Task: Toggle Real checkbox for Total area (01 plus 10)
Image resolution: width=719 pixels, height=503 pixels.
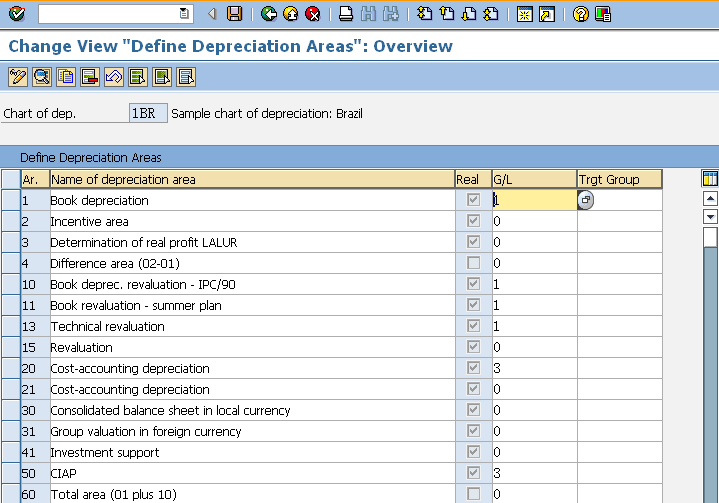Action: (473, 494)
